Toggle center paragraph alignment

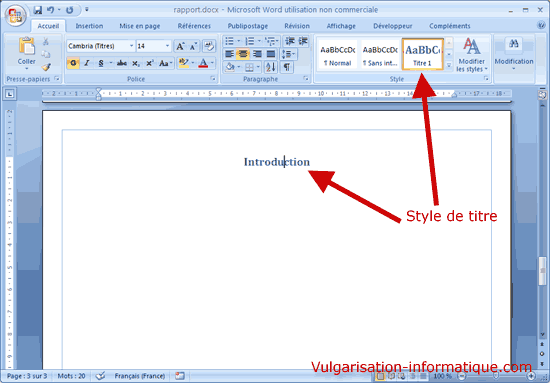point(243,54)
